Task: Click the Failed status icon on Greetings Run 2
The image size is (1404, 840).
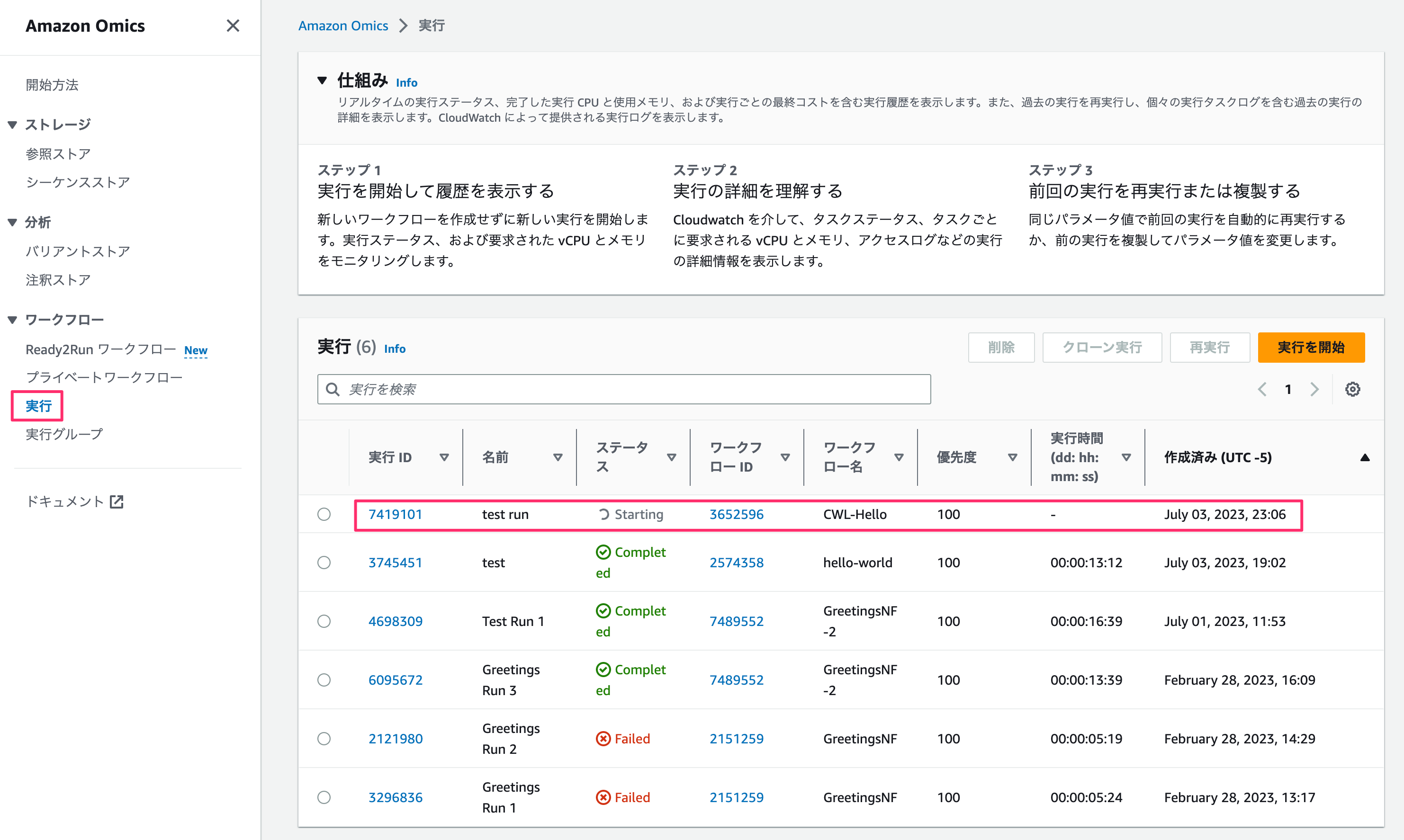Action: click(603, 739)
